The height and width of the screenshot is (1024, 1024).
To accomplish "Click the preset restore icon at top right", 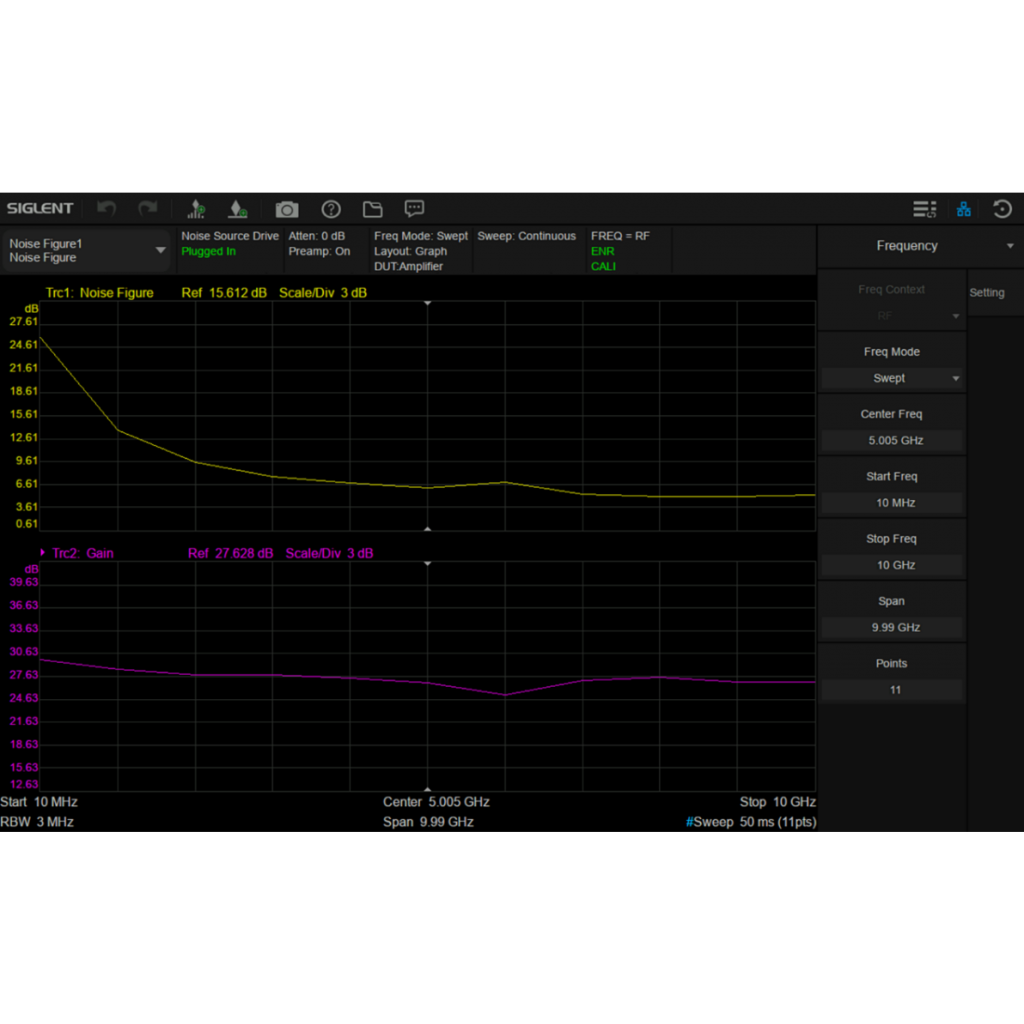I will coord(1002,209).
